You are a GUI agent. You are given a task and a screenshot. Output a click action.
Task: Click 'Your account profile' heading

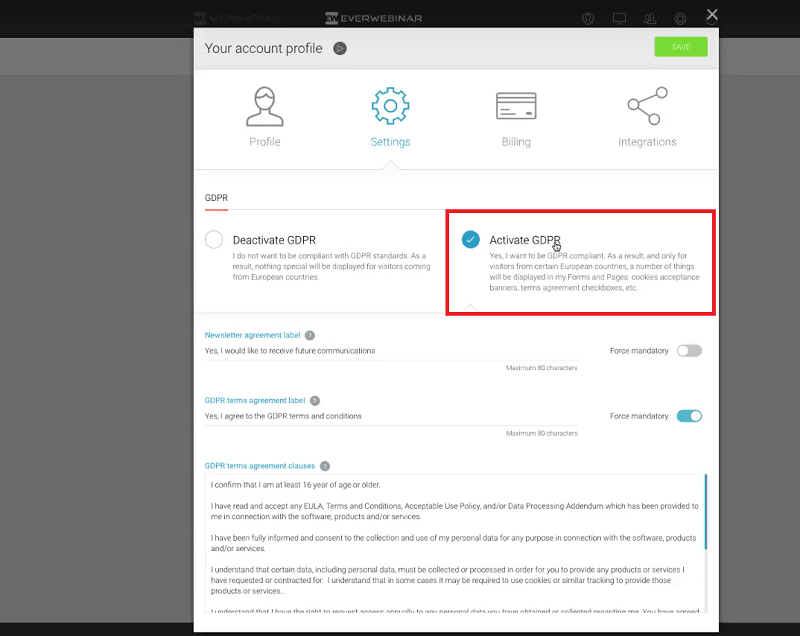[263, 48]
